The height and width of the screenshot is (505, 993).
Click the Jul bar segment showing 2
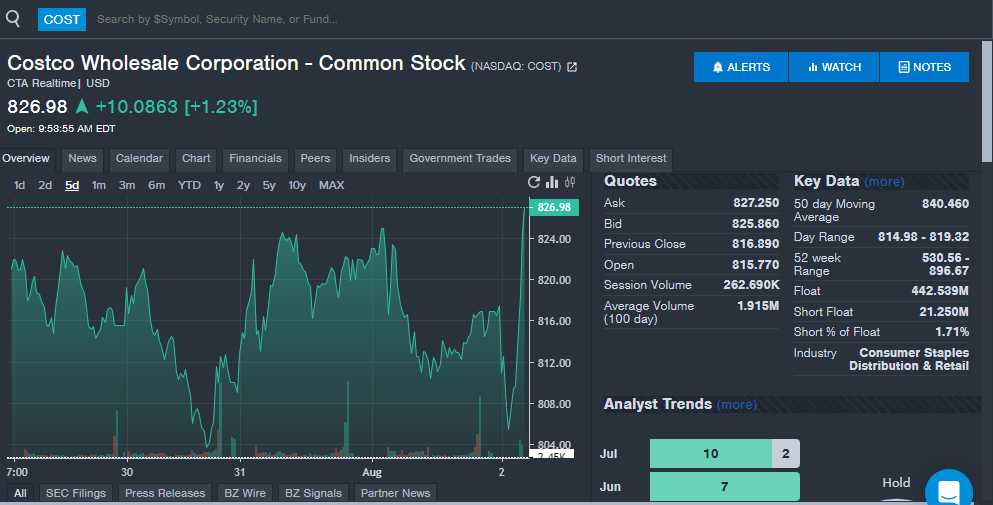tap(786, 454)
